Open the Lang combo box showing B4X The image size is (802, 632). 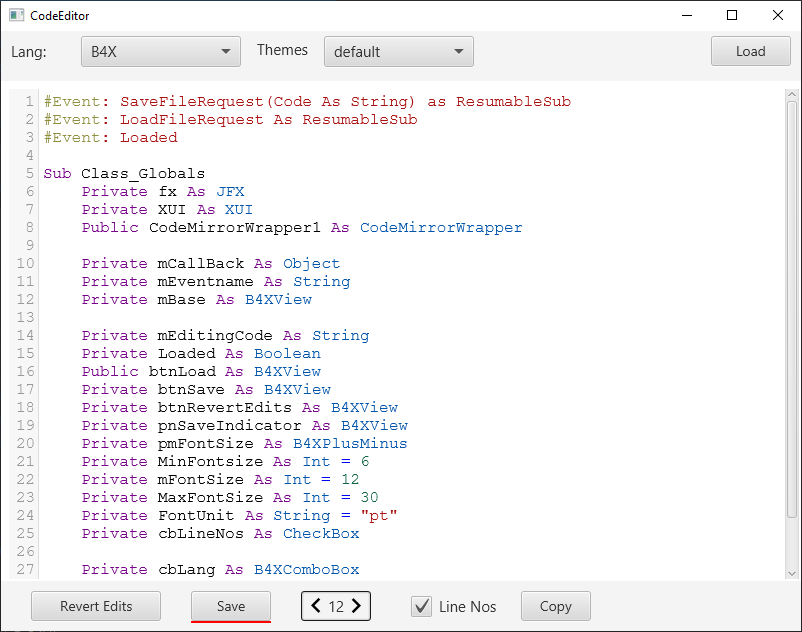click(161, 52)
